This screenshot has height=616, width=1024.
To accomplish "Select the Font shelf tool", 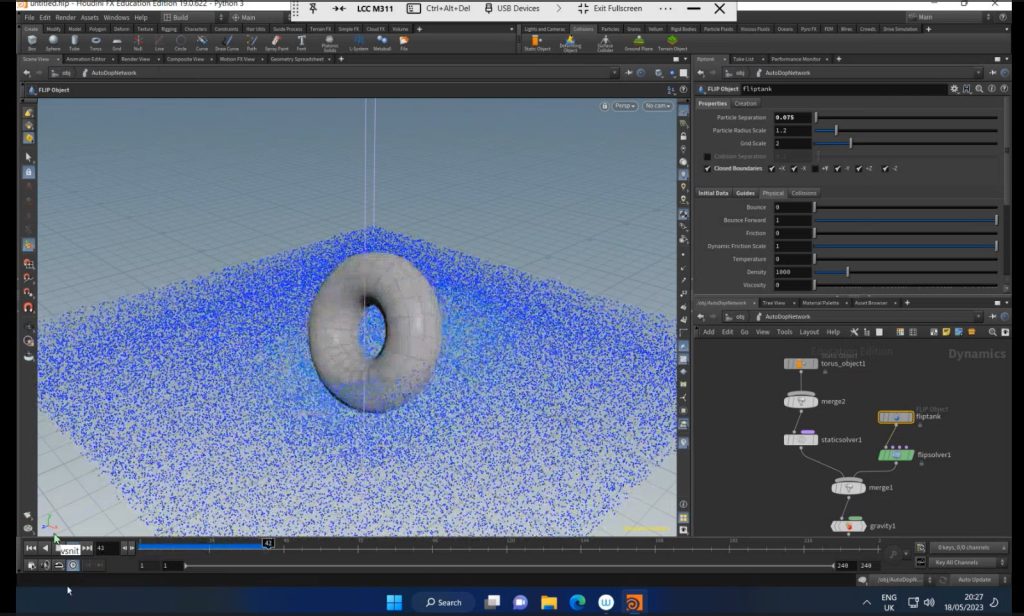I will click(x=301, y=43).
